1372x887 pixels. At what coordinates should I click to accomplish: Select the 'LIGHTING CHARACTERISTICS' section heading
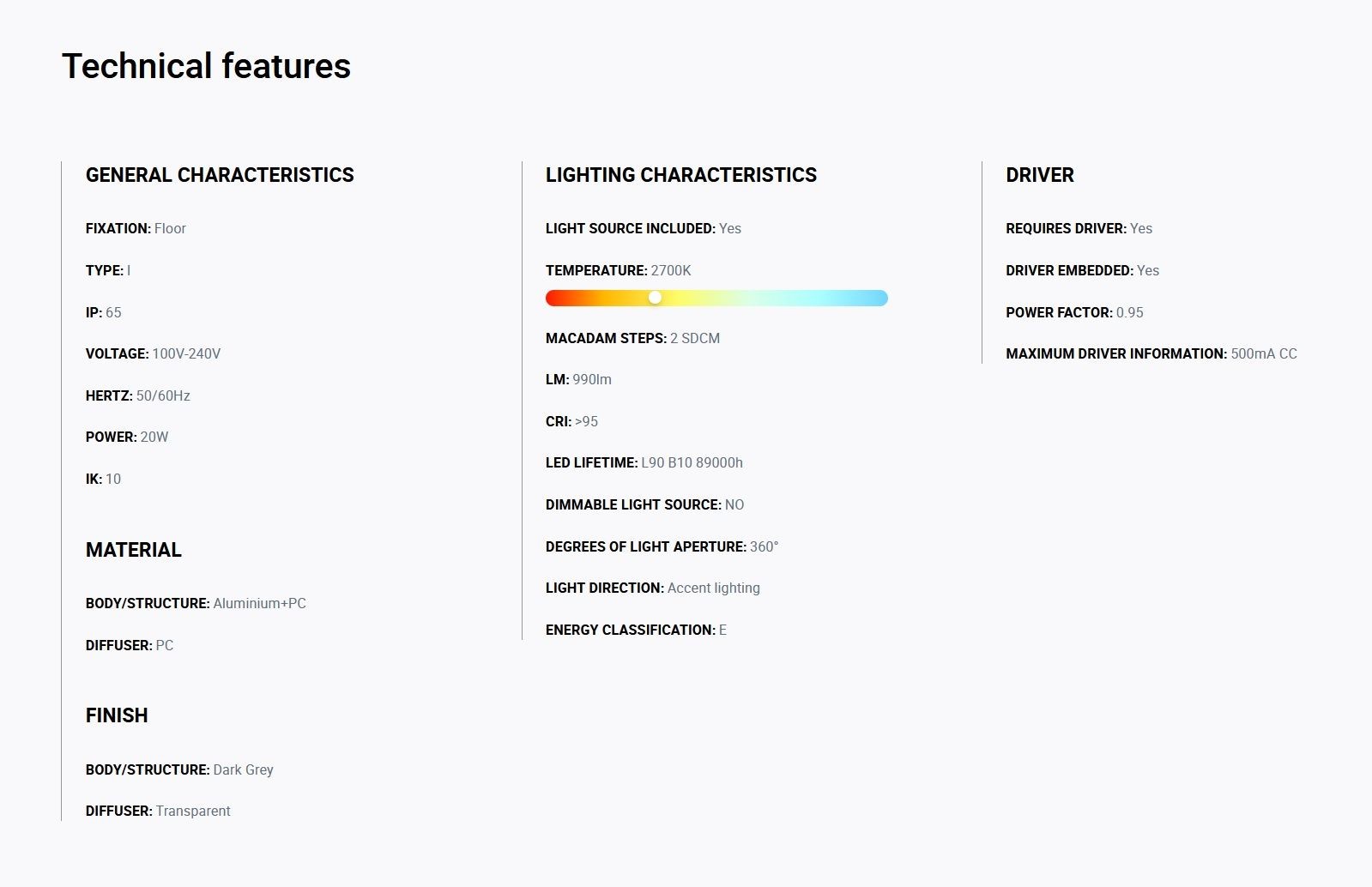681,175
